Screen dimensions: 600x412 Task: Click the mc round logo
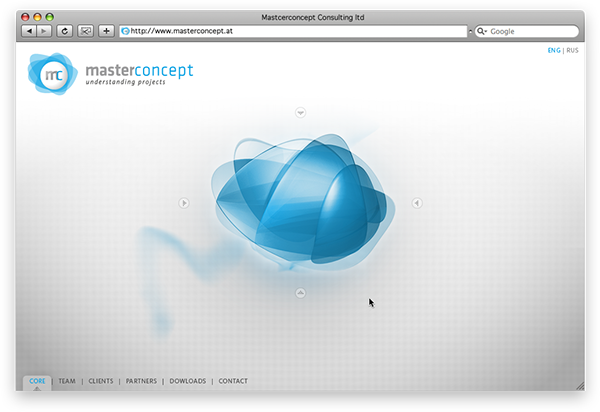pos(52,74)
